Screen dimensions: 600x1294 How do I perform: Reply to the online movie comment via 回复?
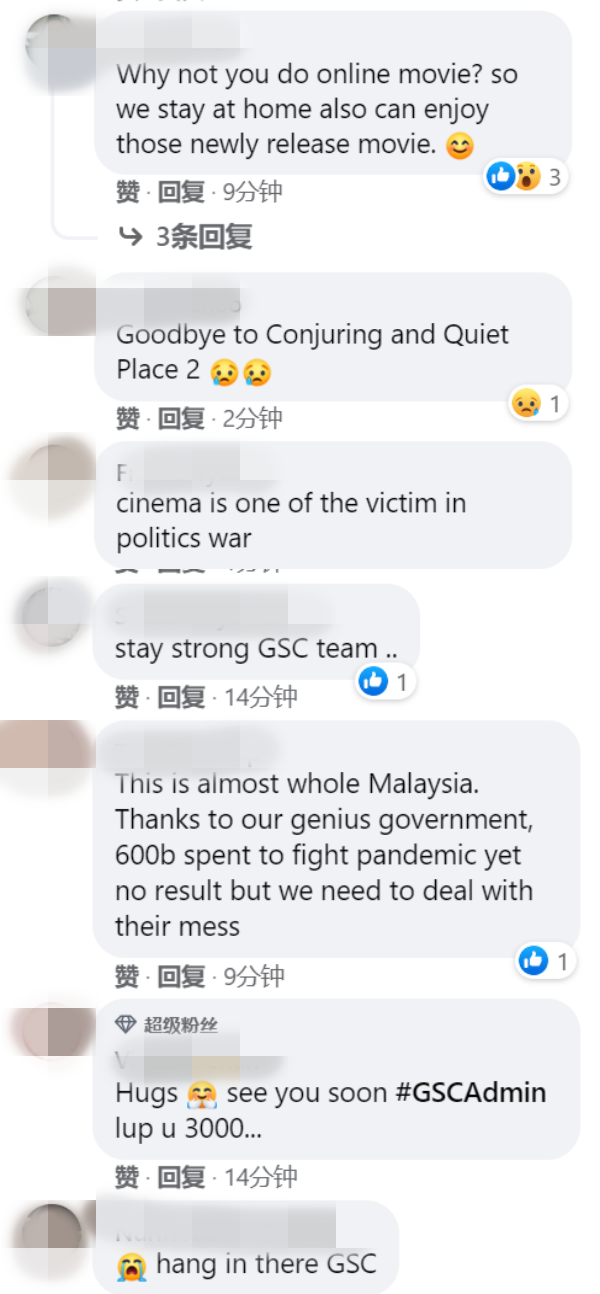click(x=181, y=191)
